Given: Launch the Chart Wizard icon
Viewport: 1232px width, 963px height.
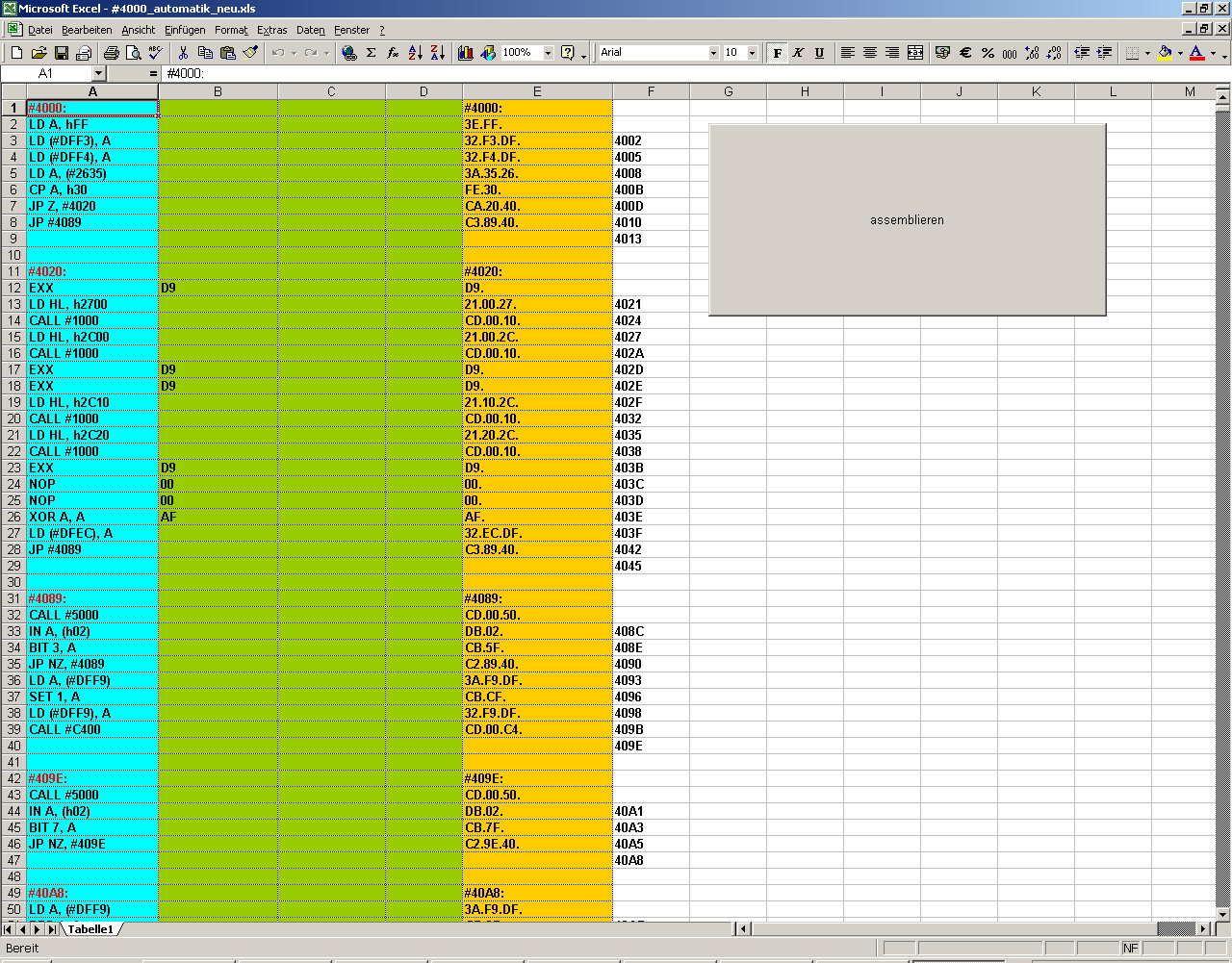Looking at the screenshot, I should 466,53.
